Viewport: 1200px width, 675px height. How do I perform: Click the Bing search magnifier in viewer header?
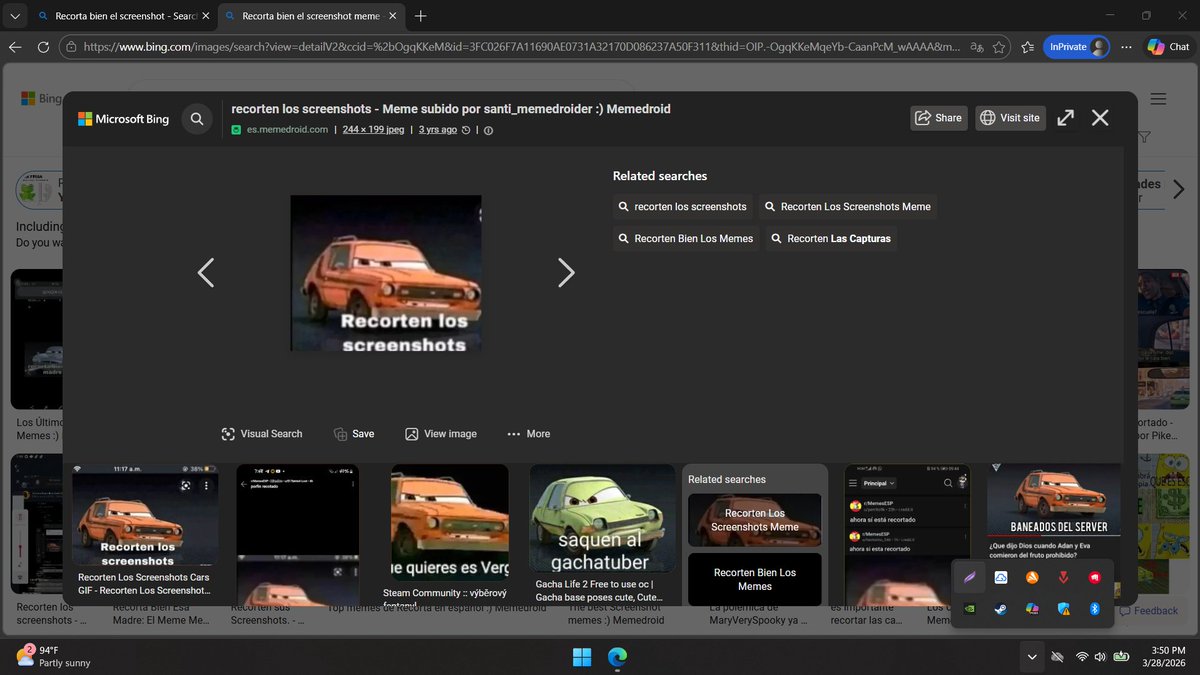pos(197,118)
